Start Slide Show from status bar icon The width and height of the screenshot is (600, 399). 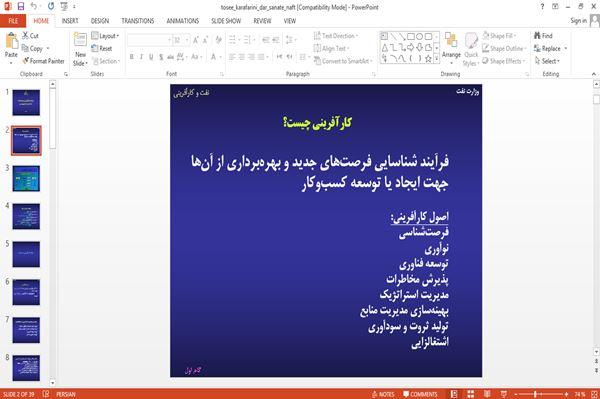pyautogui.click(x=504, y=394)
